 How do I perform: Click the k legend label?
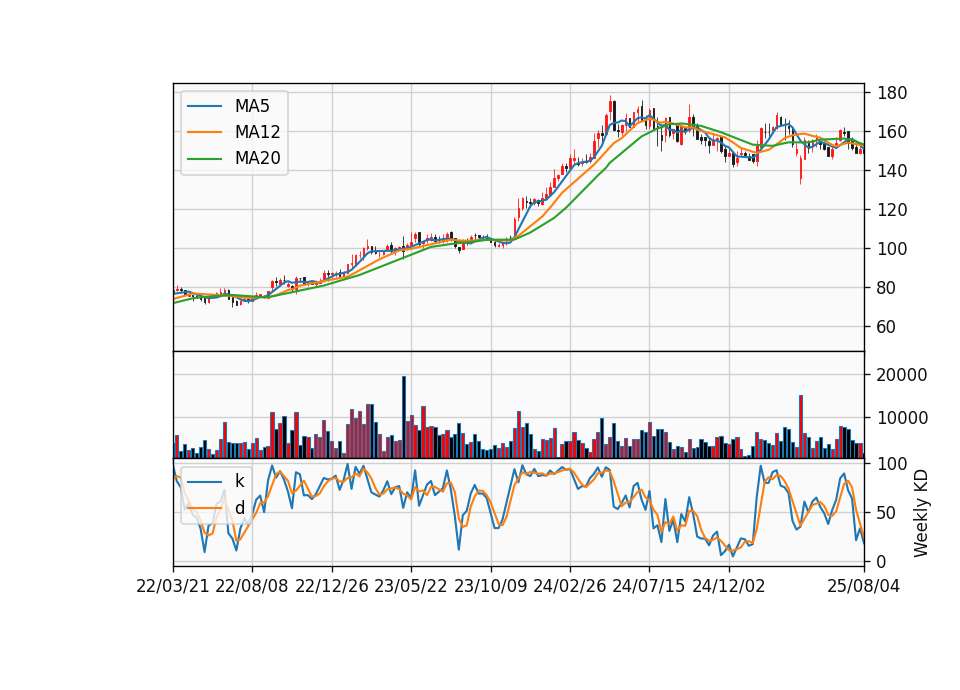tap(239, 481)
